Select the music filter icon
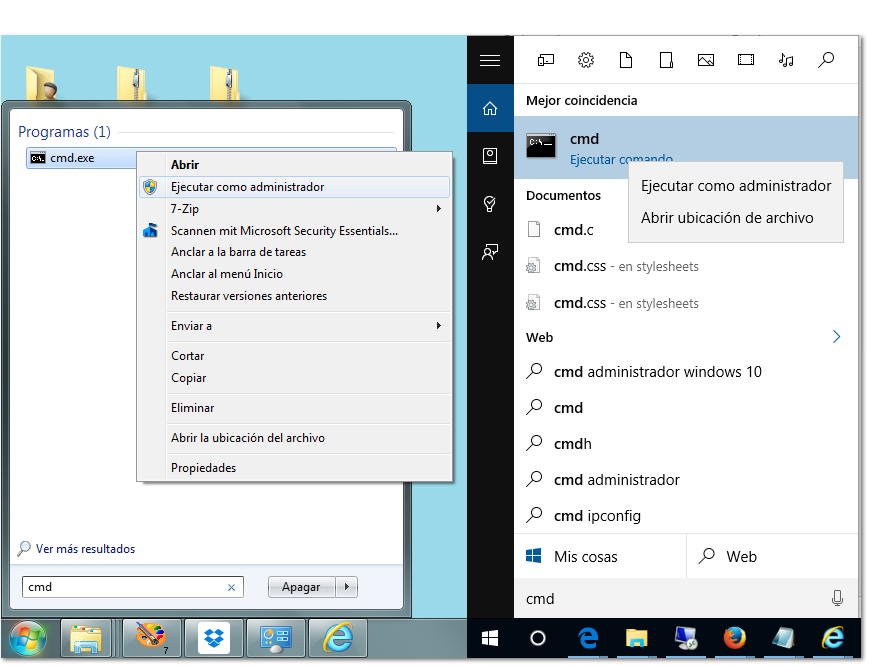The image size is (874, 666). [x=786, y=60]
